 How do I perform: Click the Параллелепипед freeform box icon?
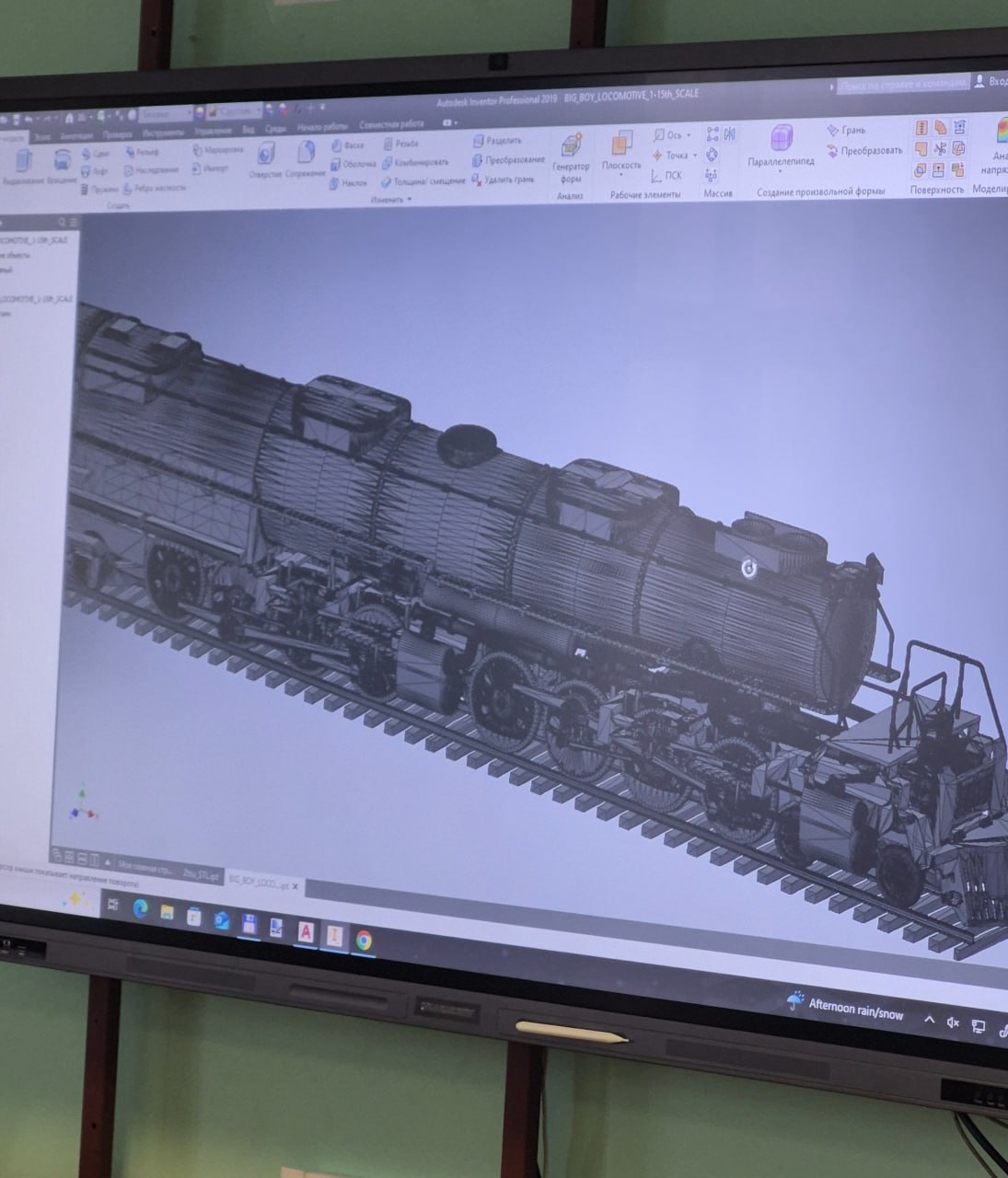(x=781, y=140)
